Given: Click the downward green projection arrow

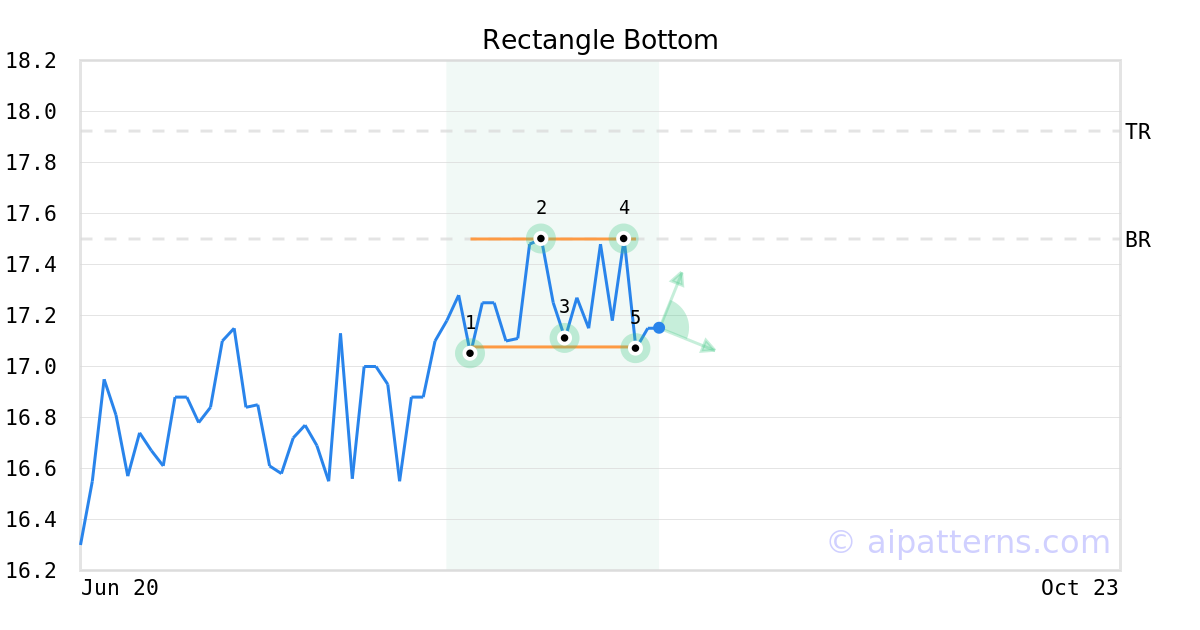Looking at the screenshot, I should [x=689, y=340].
